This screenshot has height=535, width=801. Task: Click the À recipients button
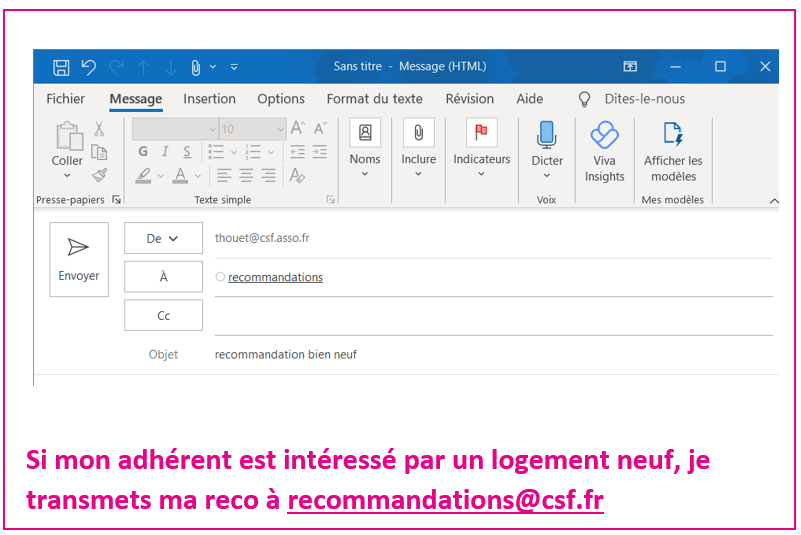(163, 277)
